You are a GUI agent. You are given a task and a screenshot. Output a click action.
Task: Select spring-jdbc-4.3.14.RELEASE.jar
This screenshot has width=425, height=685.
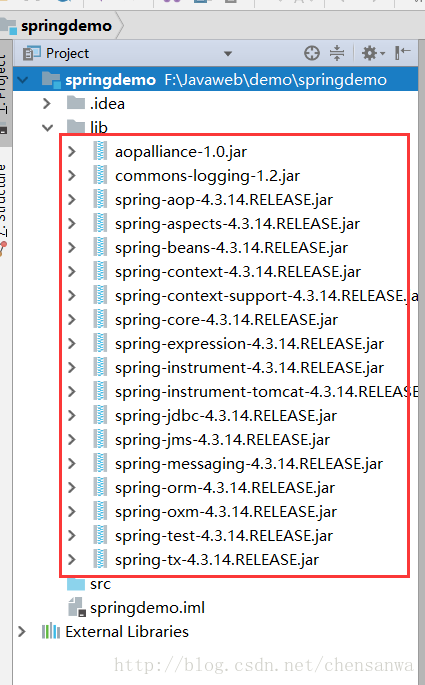click(x=226, y=416)
